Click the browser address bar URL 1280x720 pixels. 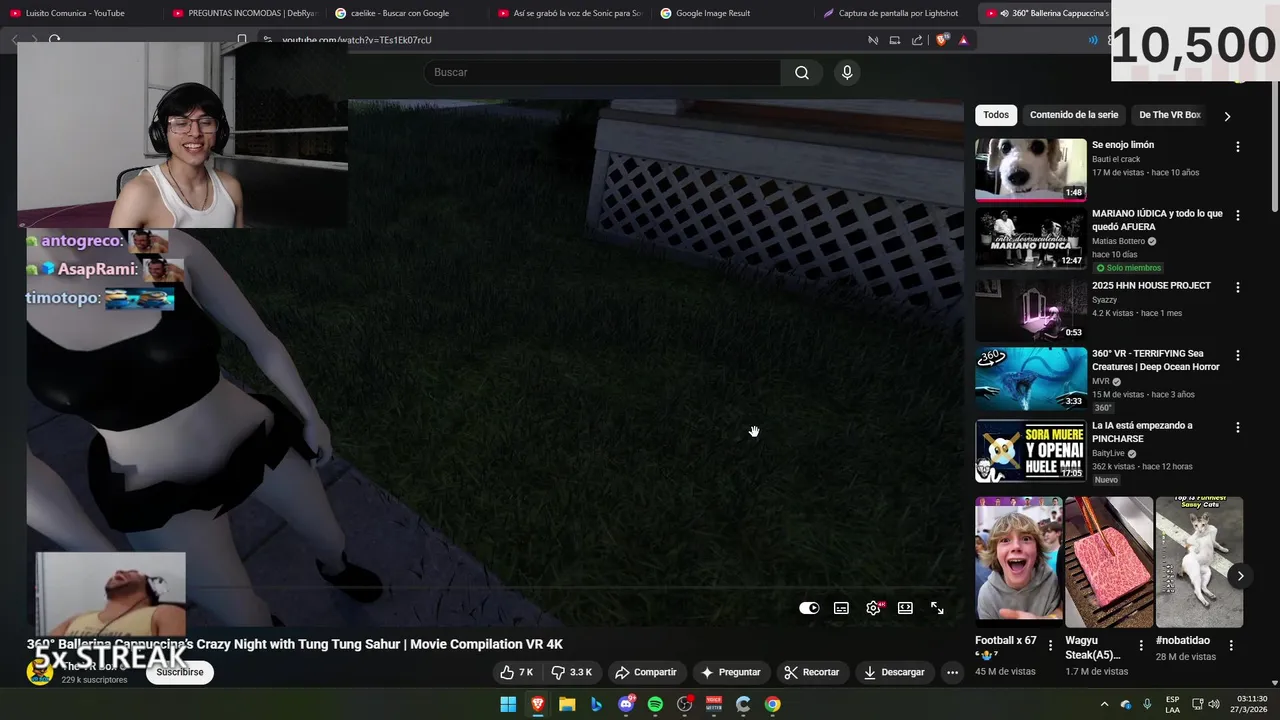coord(357,40)
